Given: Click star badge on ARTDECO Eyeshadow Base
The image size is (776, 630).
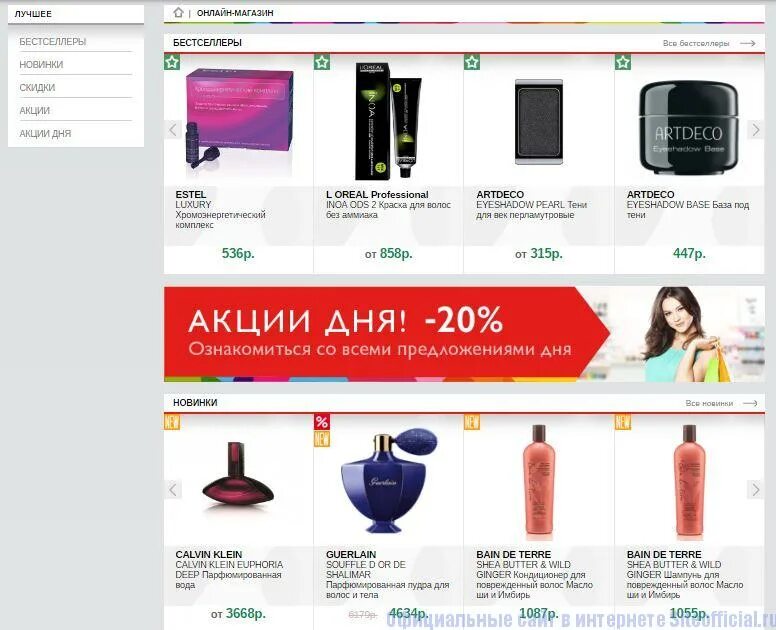Looking at the screenshot, I should [623, 62].
